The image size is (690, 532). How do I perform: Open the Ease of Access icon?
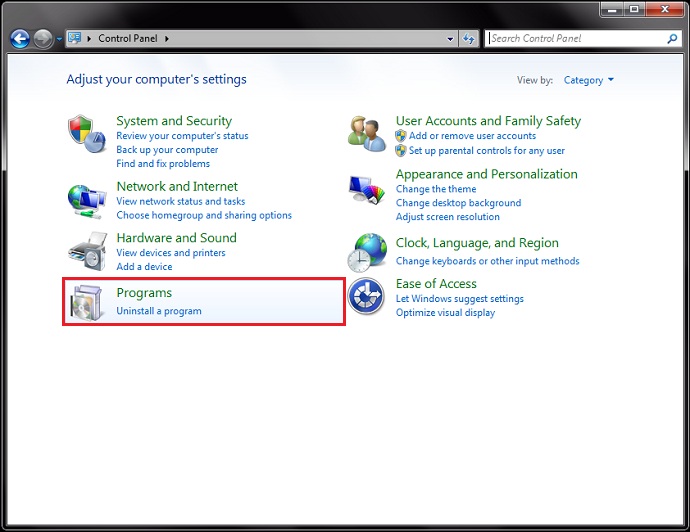pyautogui.click(x=366, y=296)
